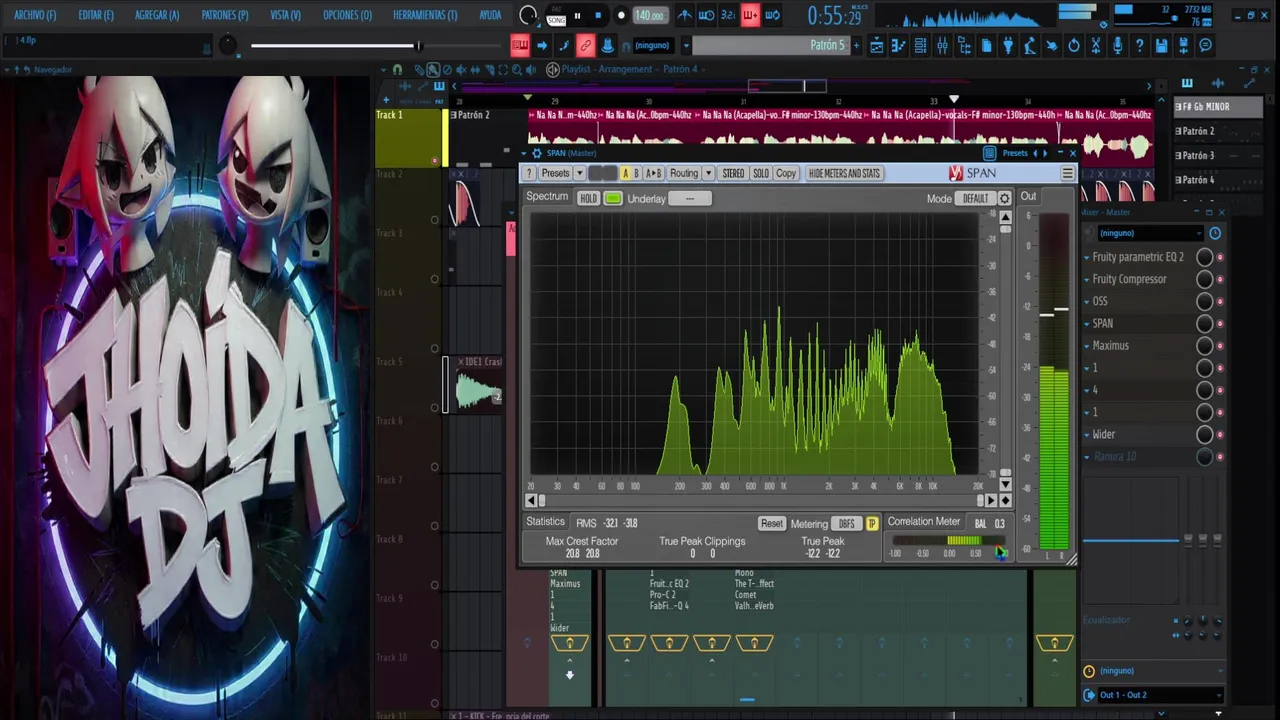Screen dimensions: 1280x720
Task: Open the Underlay selector
Action: pyautogui.click(x=690, y=198)
